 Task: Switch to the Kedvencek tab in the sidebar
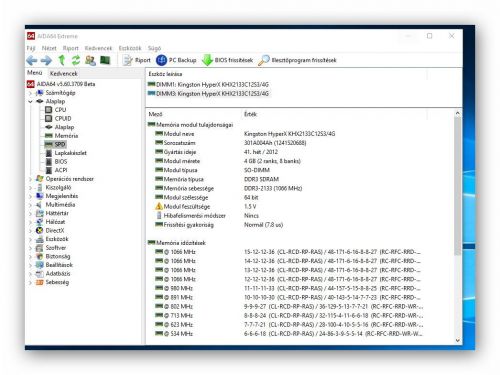(63, 73)
